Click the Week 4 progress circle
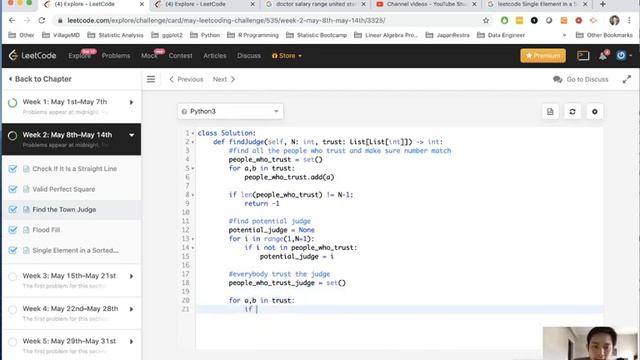640x360 pixels. click(x=13, y=309)
